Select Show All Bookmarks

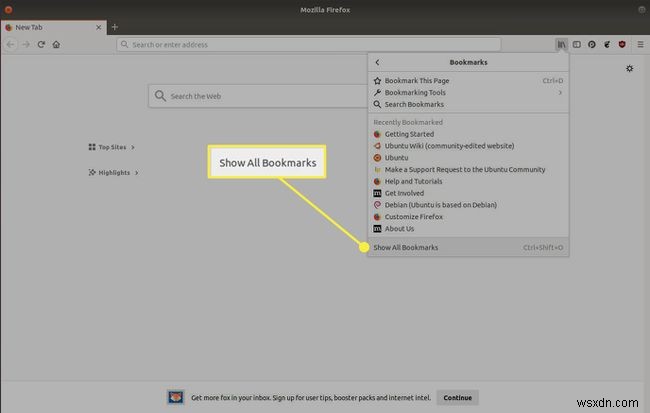(x=468, y=248)
